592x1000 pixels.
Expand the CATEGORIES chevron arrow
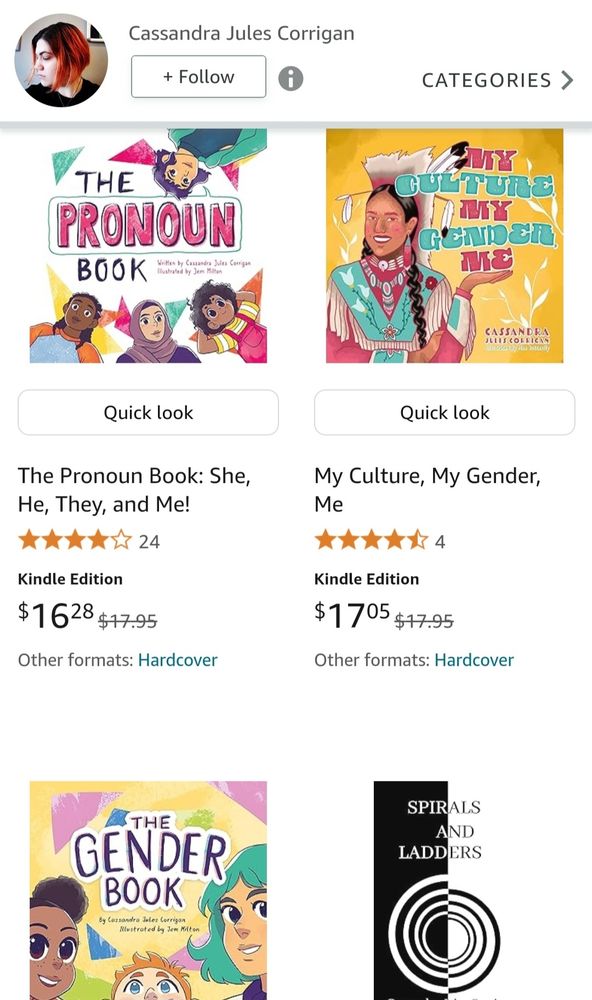coord(567,80)
